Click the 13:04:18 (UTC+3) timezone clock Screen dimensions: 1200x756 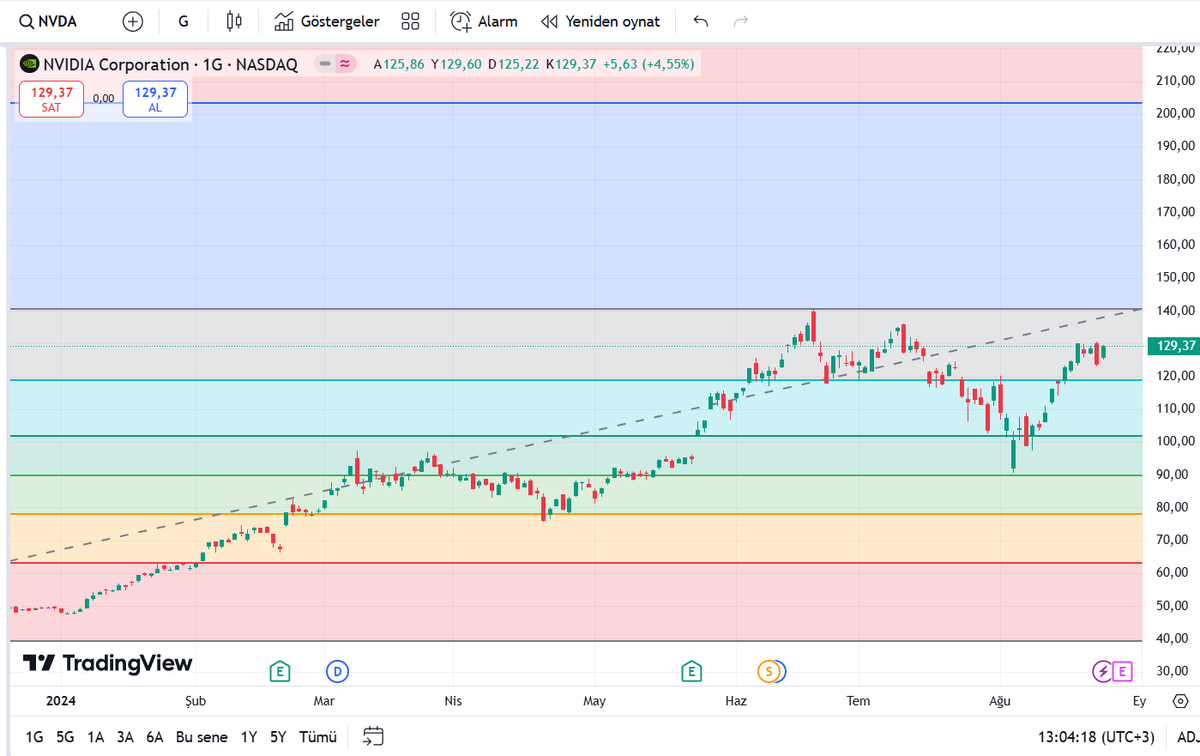1096,737
